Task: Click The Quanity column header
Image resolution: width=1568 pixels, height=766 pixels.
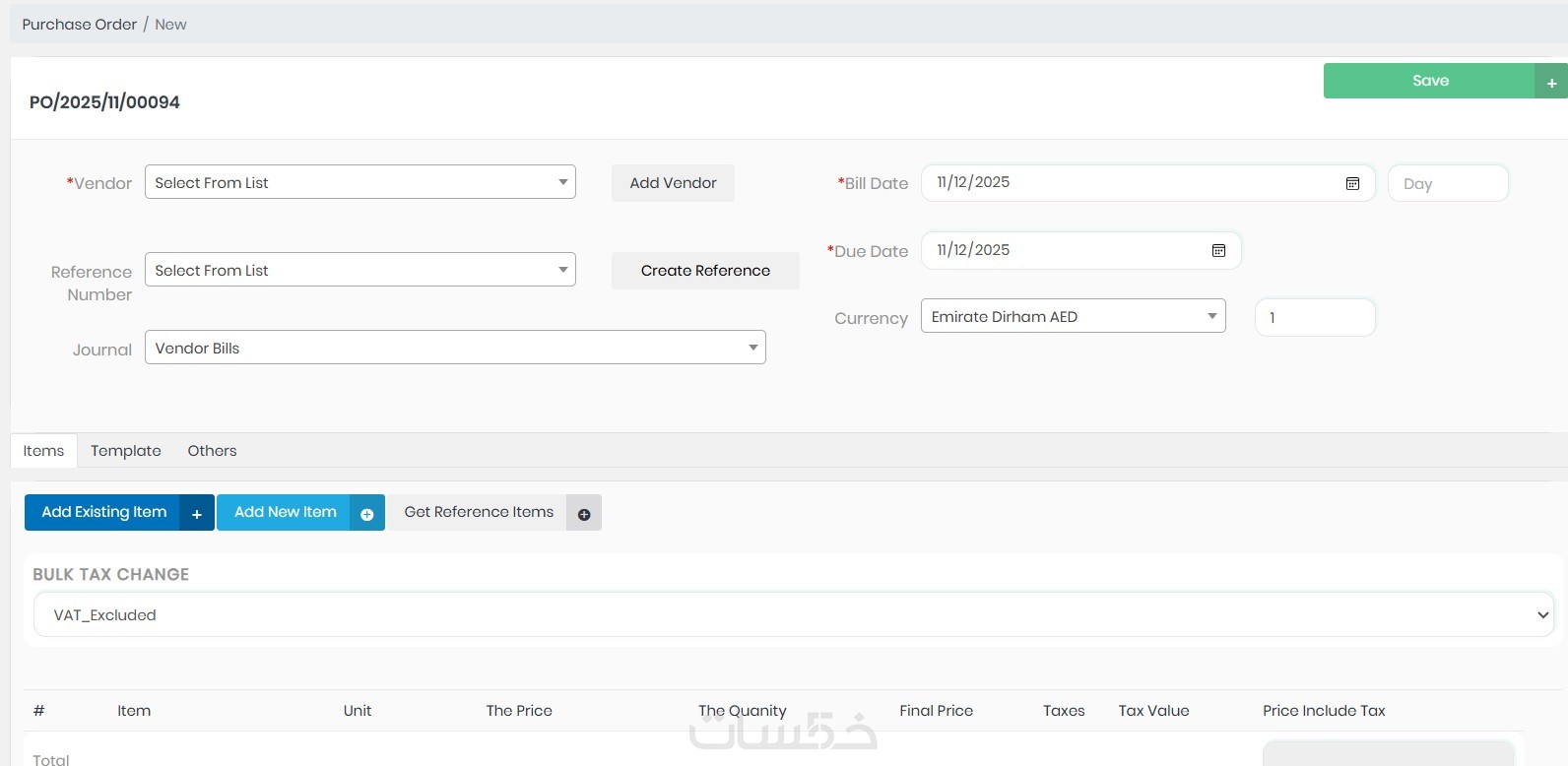Action: (x=743, y=711)
